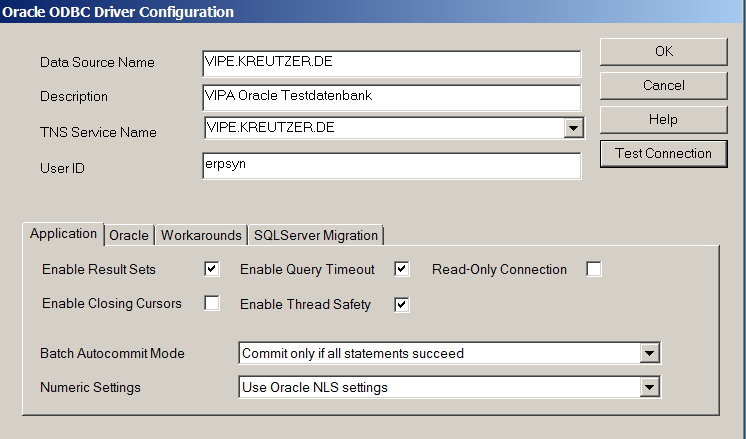Click the User ID input field
746x439 pixels.
[390, 165]
